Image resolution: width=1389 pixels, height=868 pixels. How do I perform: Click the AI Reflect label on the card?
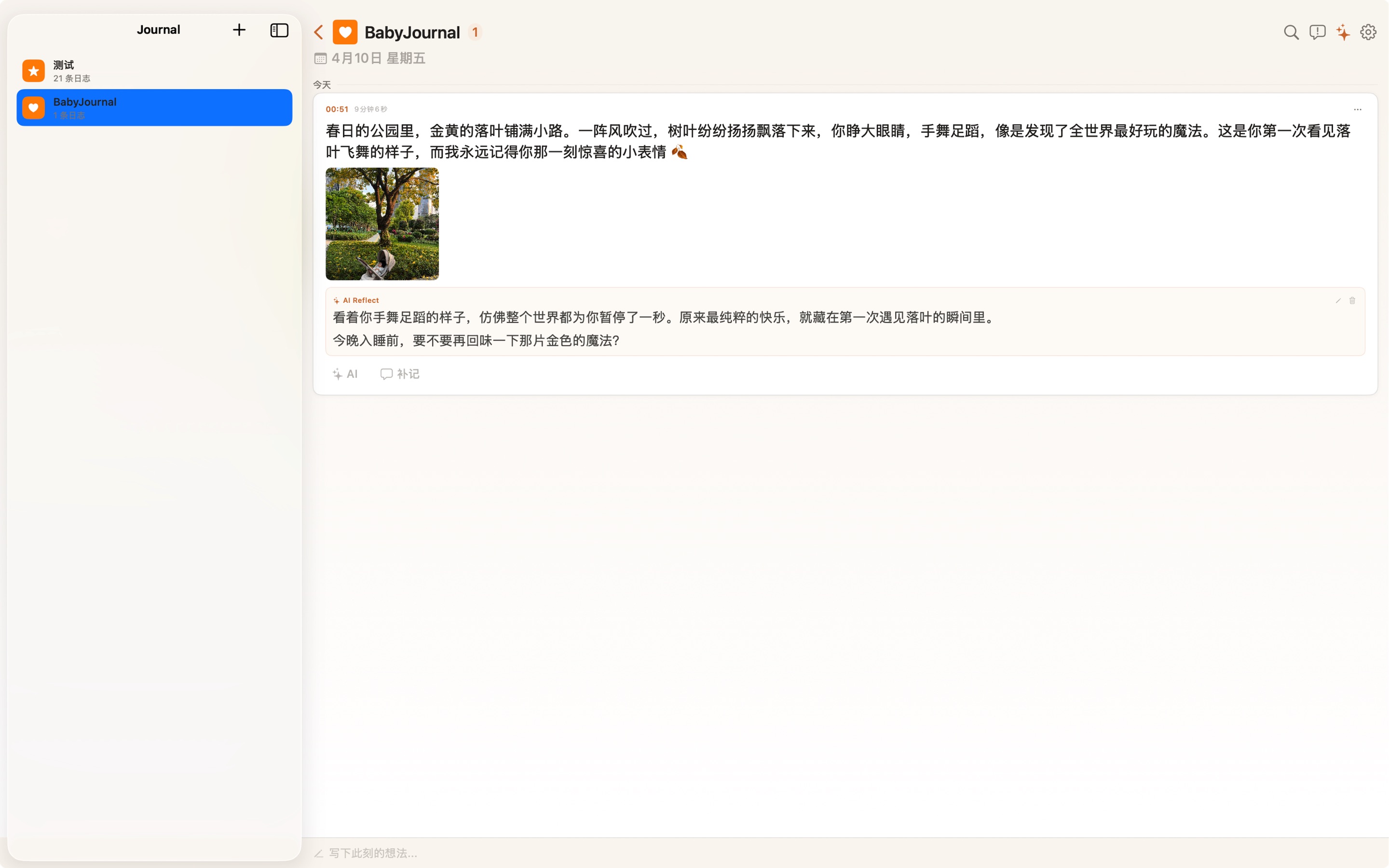pyautogui.click(x=356, y=299)
